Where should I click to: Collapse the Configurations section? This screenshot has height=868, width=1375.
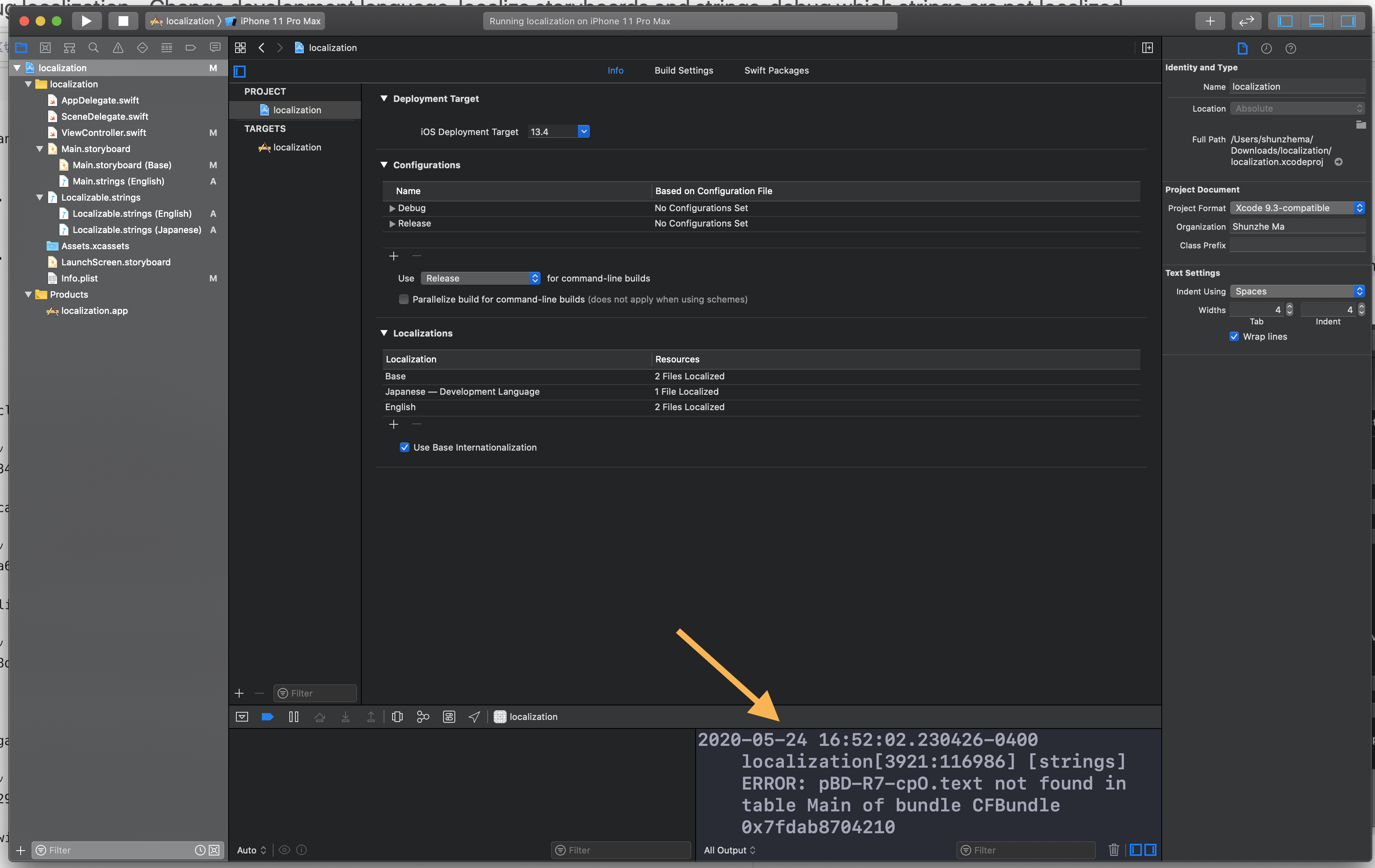pos(384,165)
